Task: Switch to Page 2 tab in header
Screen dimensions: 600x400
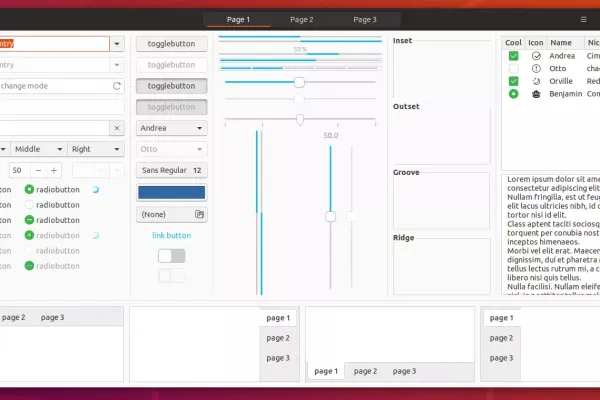Action: (302, 20)
